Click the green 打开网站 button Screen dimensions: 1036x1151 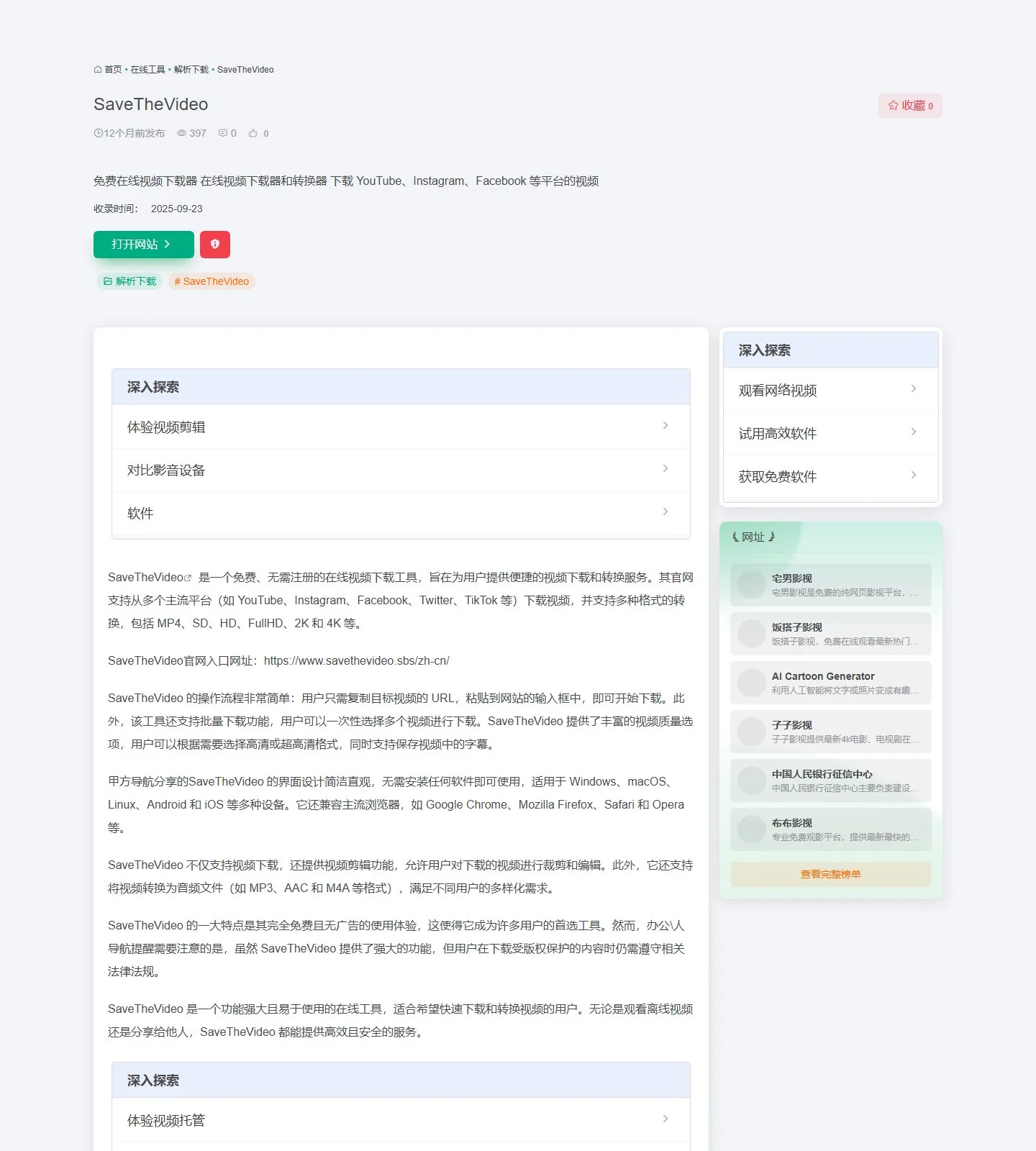[x=144, y=245]
